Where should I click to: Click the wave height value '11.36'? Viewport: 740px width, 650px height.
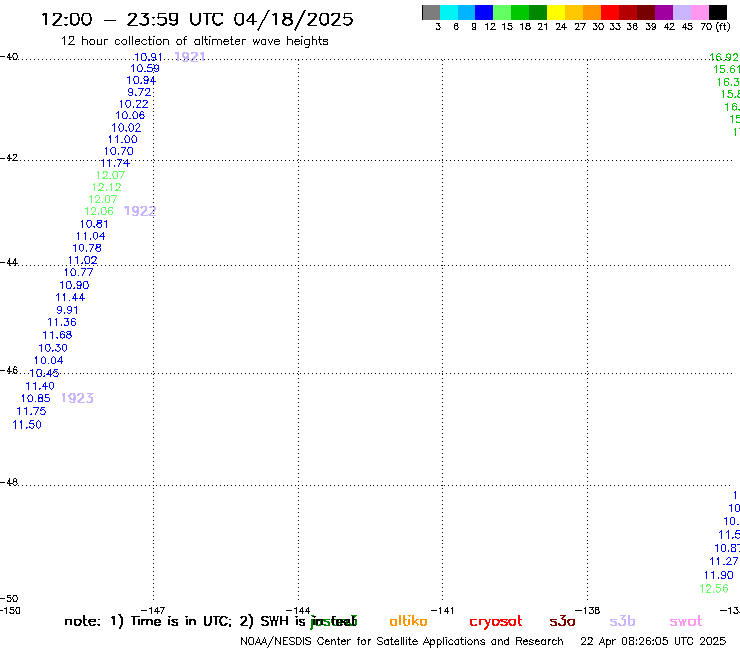click(x=62, y=322)
